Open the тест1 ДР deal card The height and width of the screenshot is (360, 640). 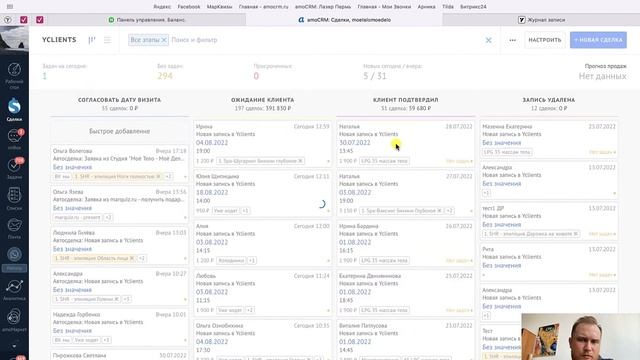pos(549,221)
